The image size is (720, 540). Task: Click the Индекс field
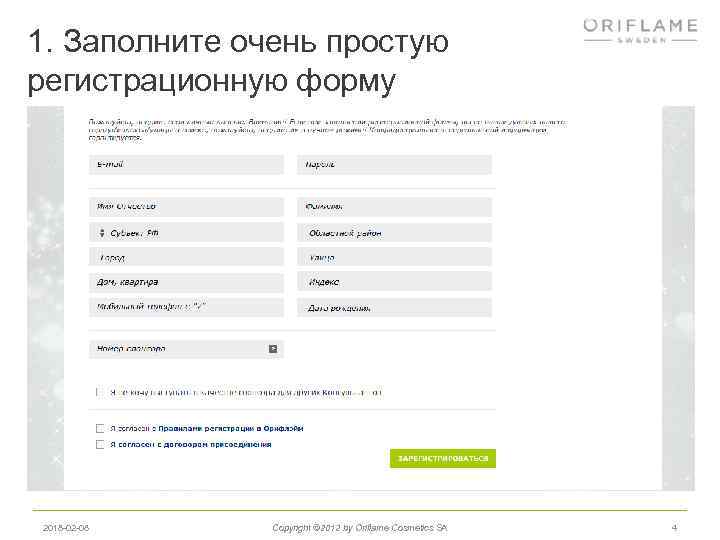click(394, 282)
